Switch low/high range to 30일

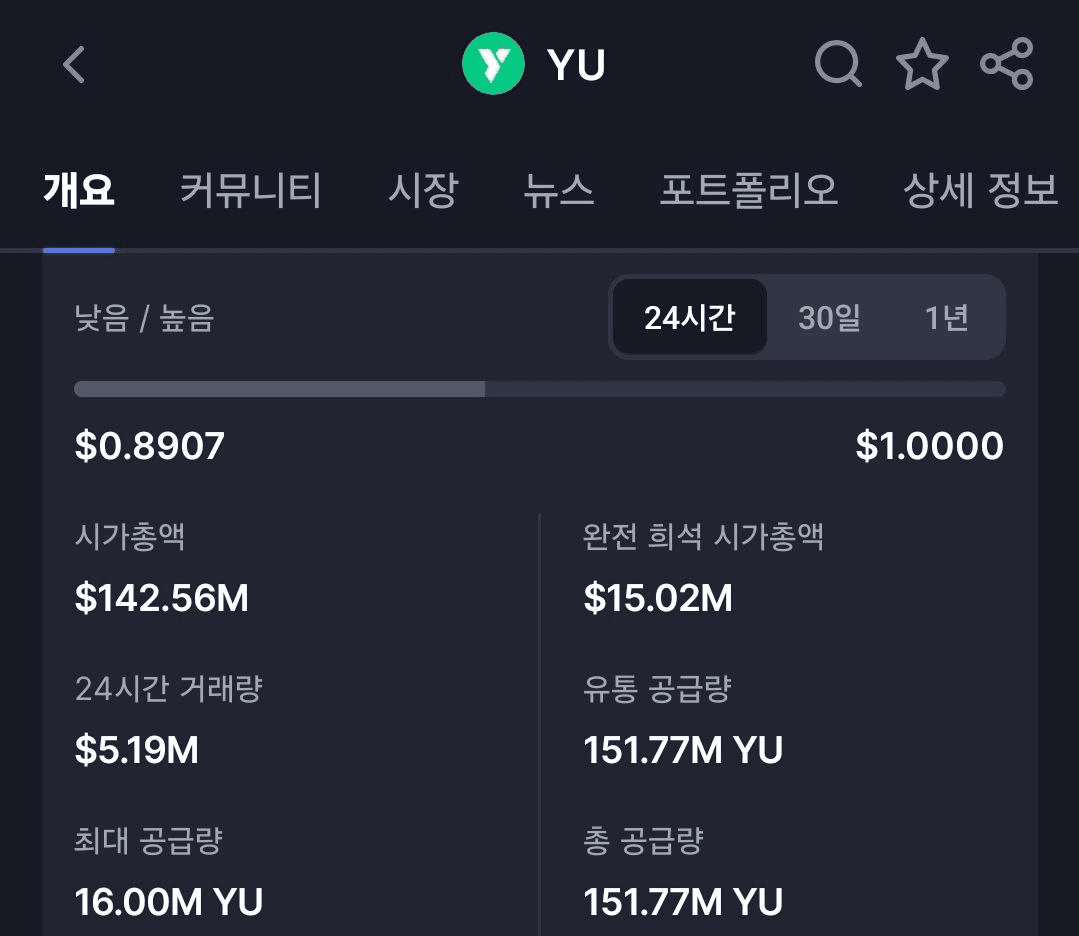(x=829, y=317)
